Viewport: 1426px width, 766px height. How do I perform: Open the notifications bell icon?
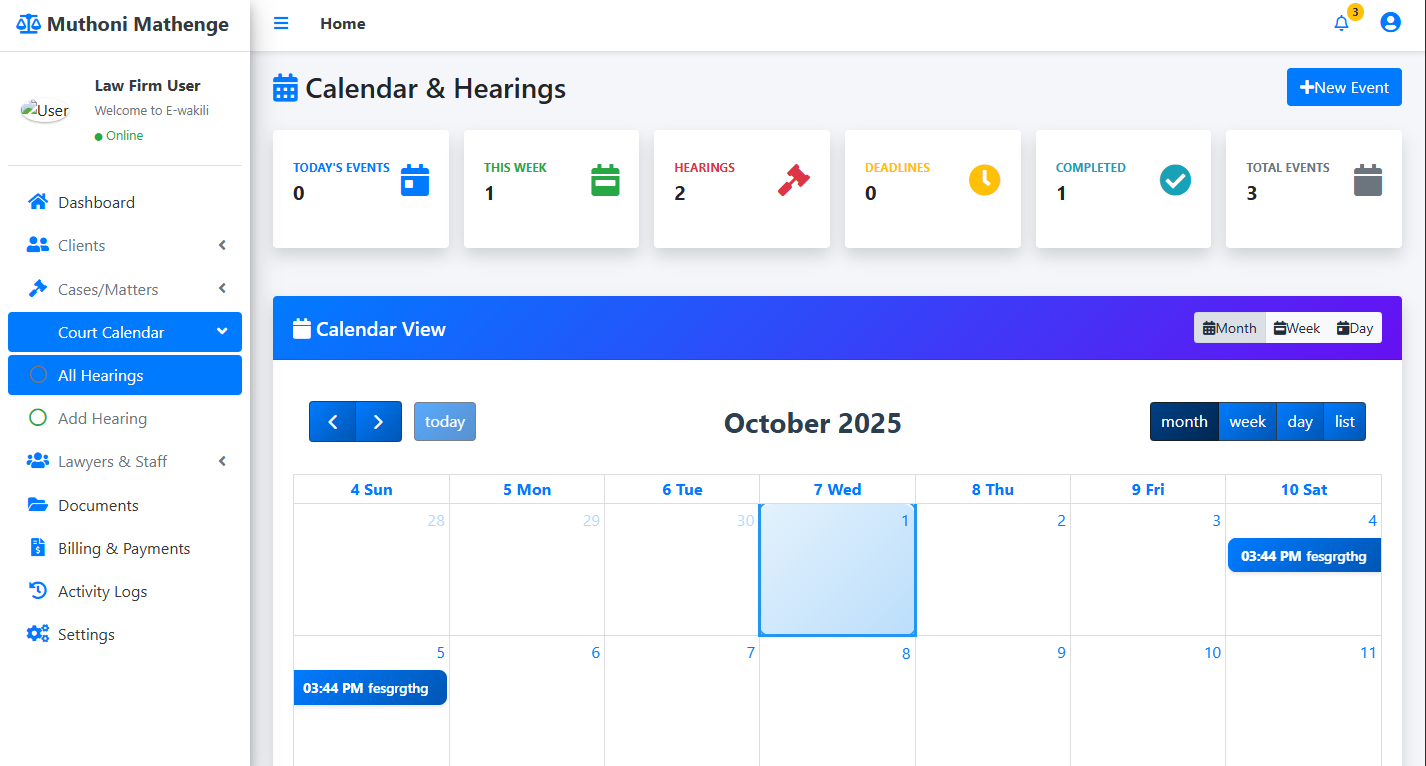[x=1341, y=23]
